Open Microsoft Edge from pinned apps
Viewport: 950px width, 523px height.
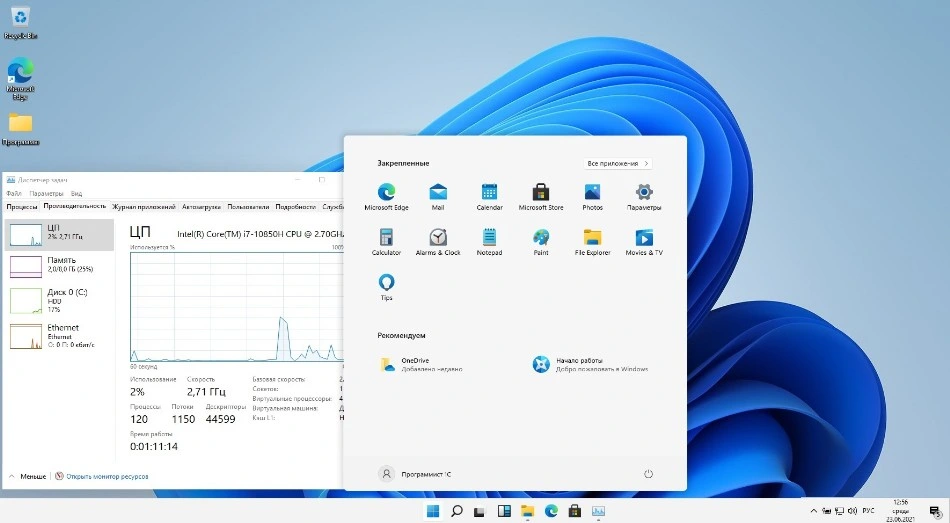coord(386,193)
